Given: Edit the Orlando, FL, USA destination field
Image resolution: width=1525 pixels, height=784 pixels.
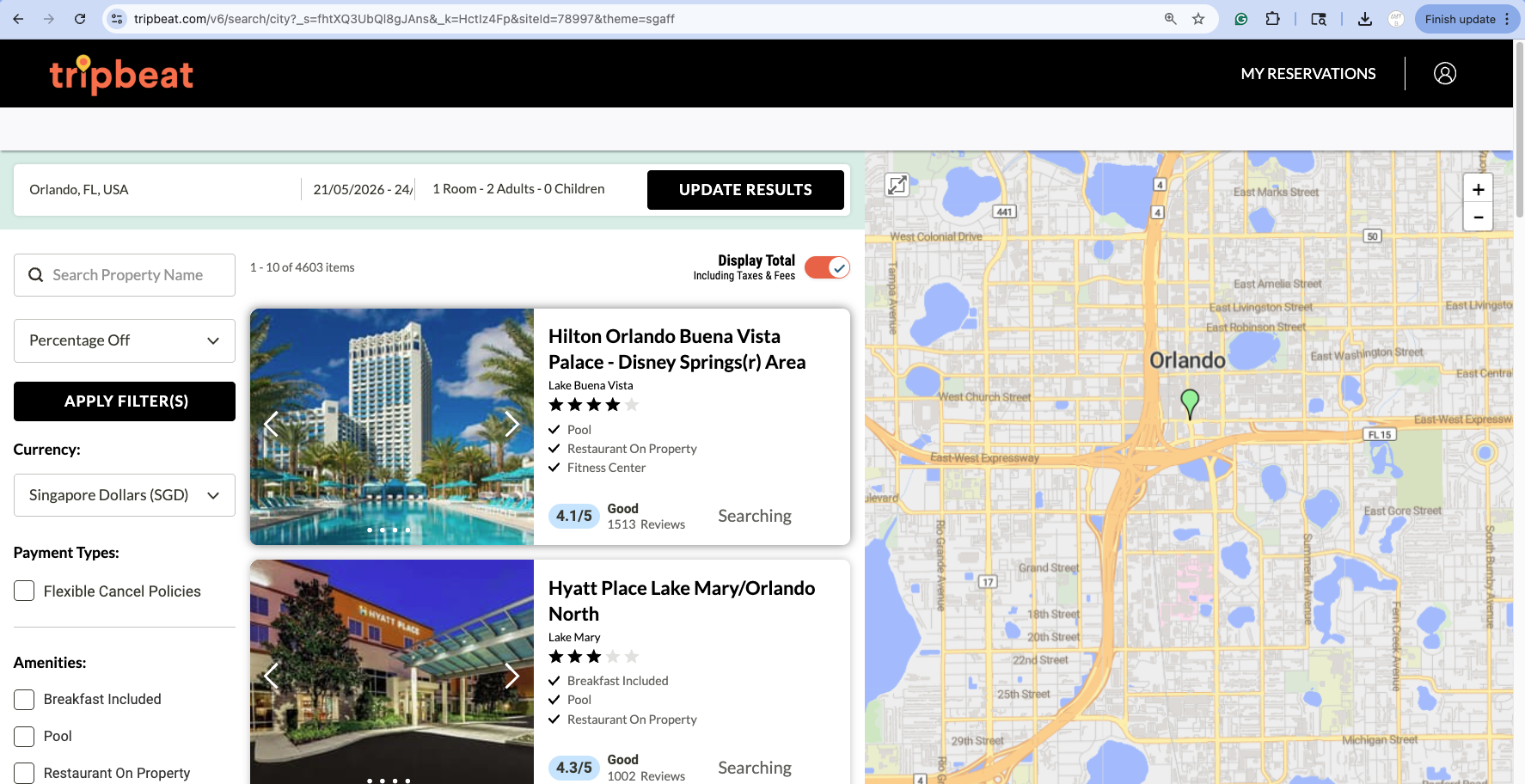Looking at the screenshot, I should coord(159,189).
